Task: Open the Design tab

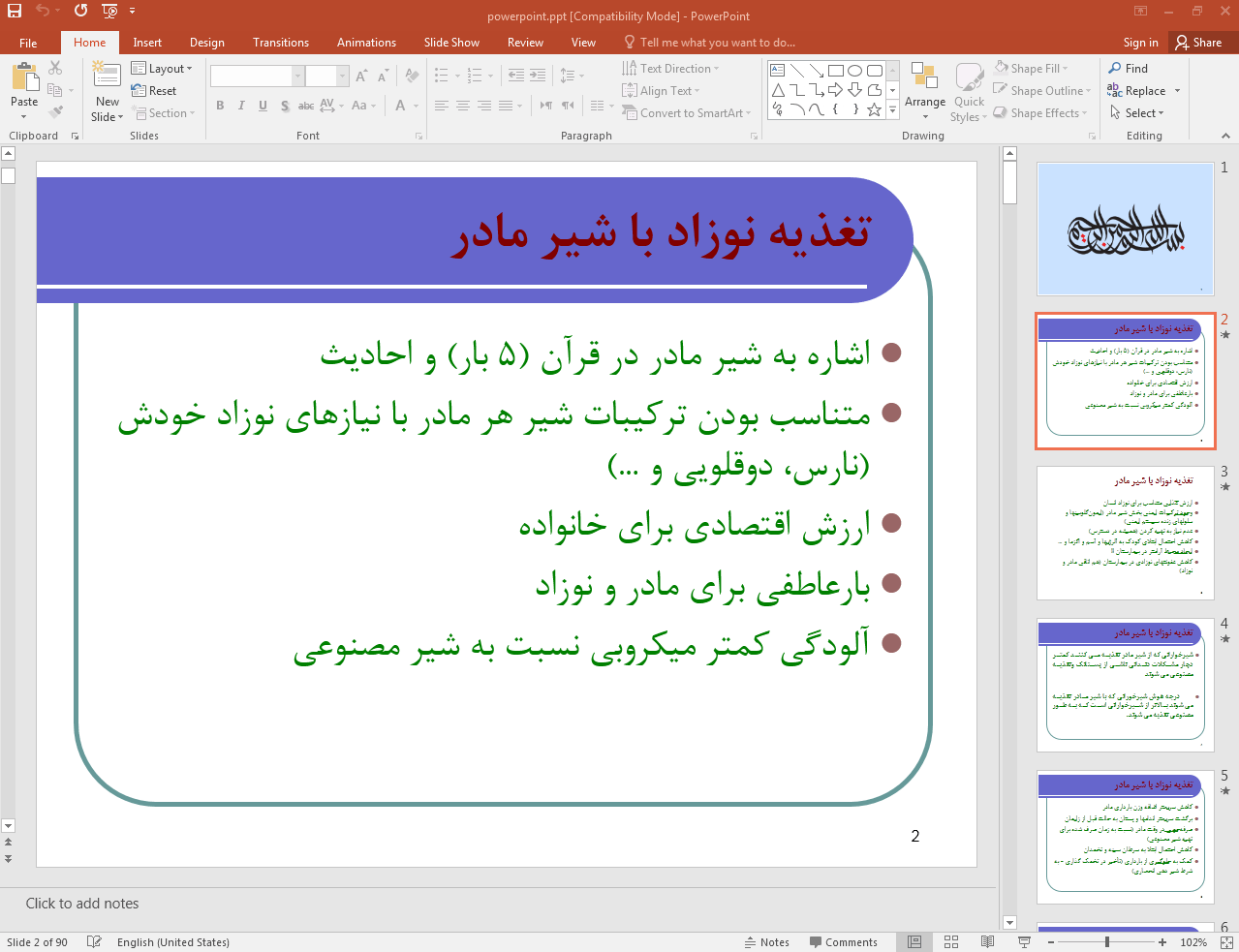Action: coord(206,43)
